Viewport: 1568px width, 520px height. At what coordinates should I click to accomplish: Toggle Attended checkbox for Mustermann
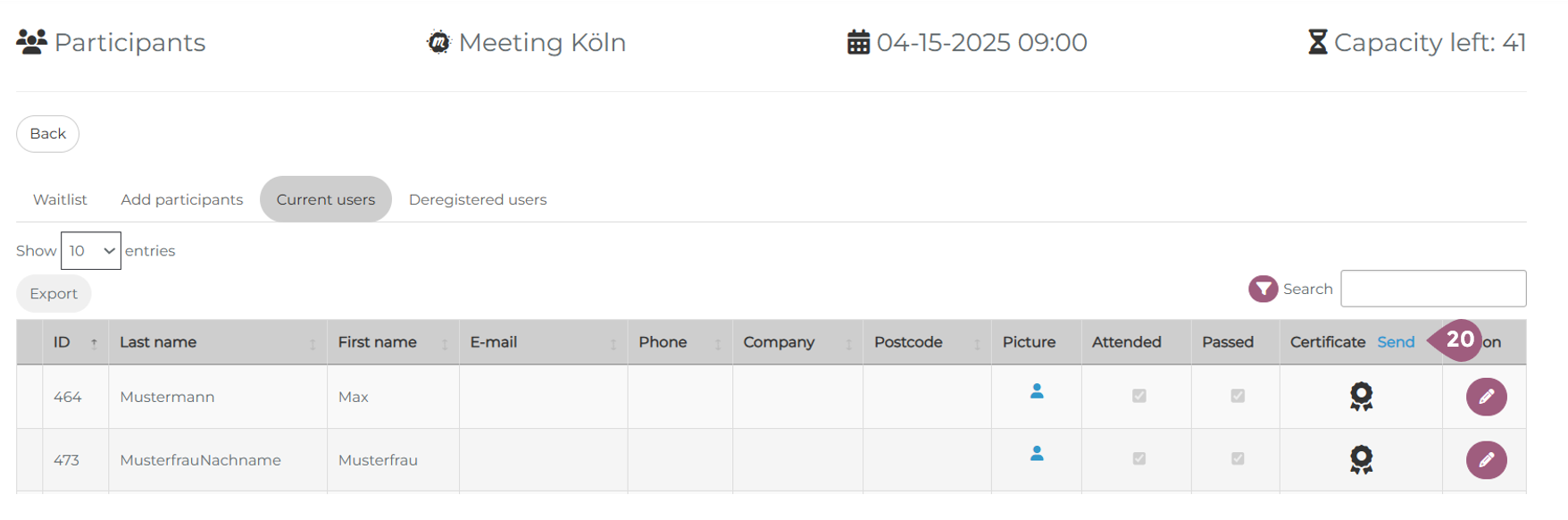[x=1138, y=396]
